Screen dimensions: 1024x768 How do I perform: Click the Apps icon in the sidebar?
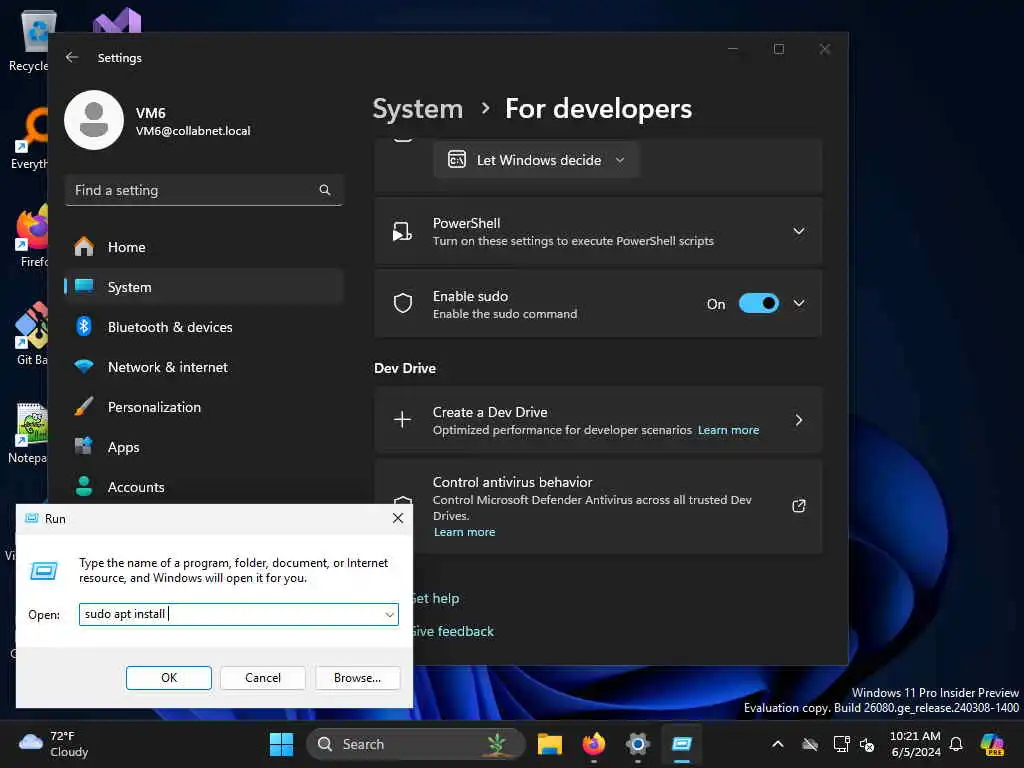tap(84, 446)
